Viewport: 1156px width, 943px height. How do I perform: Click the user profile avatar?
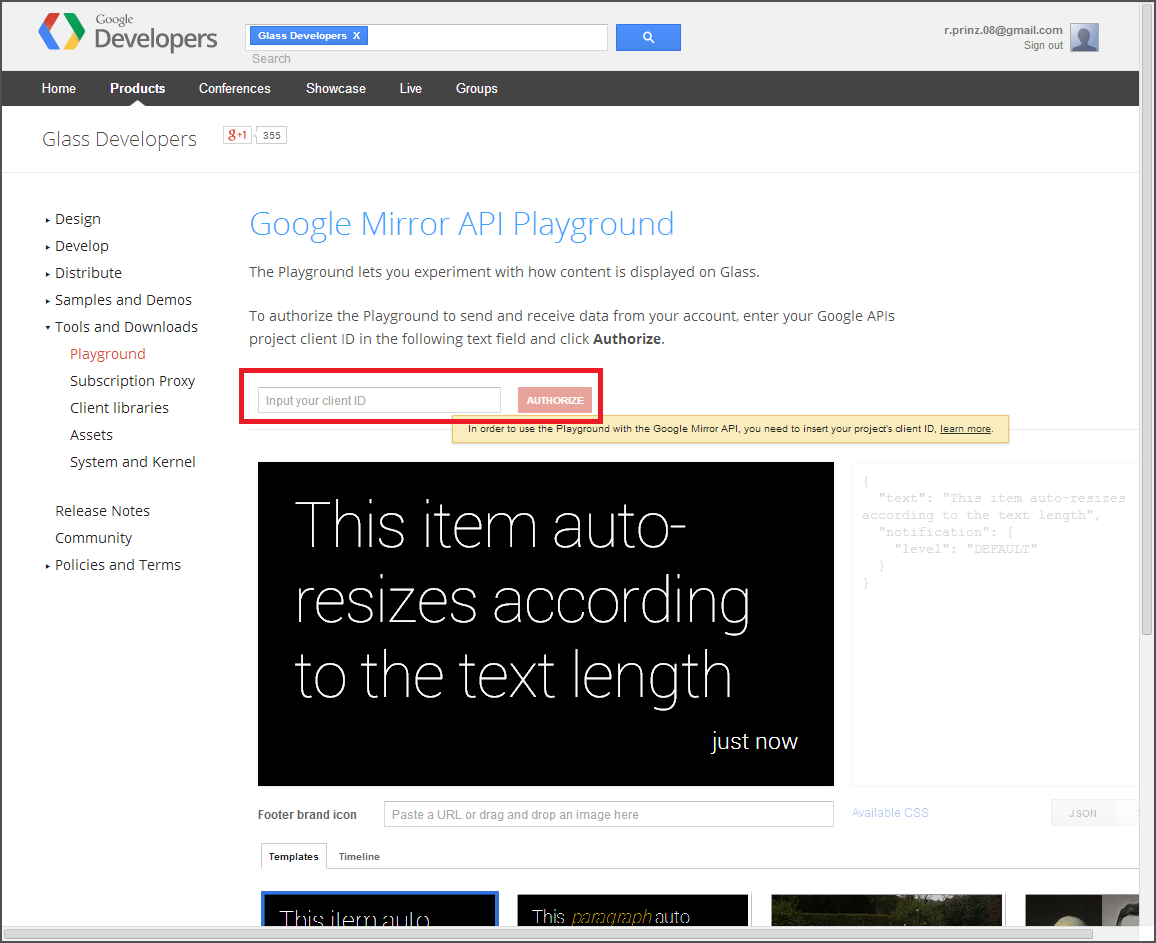[1084, 38]
